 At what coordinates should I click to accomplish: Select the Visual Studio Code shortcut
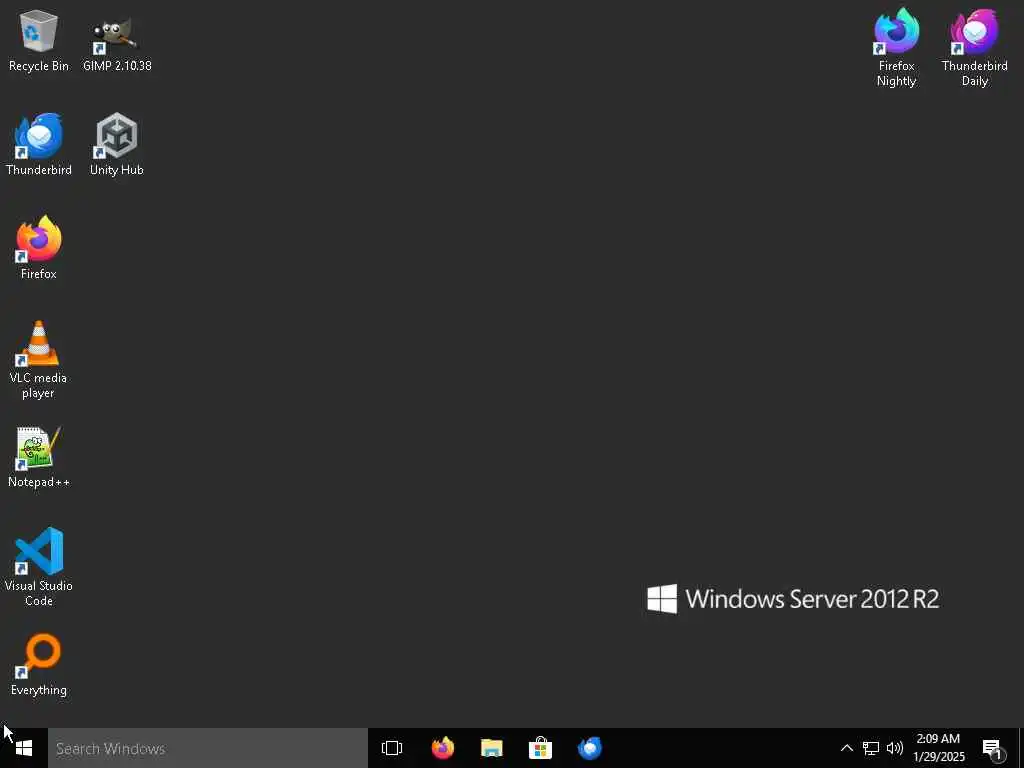pos(39,567)
